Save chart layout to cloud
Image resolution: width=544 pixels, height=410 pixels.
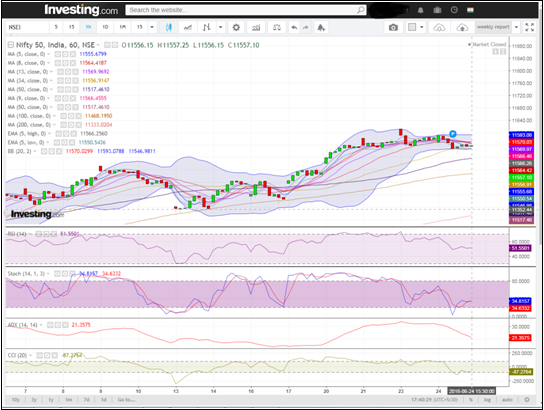pos(462,27)
